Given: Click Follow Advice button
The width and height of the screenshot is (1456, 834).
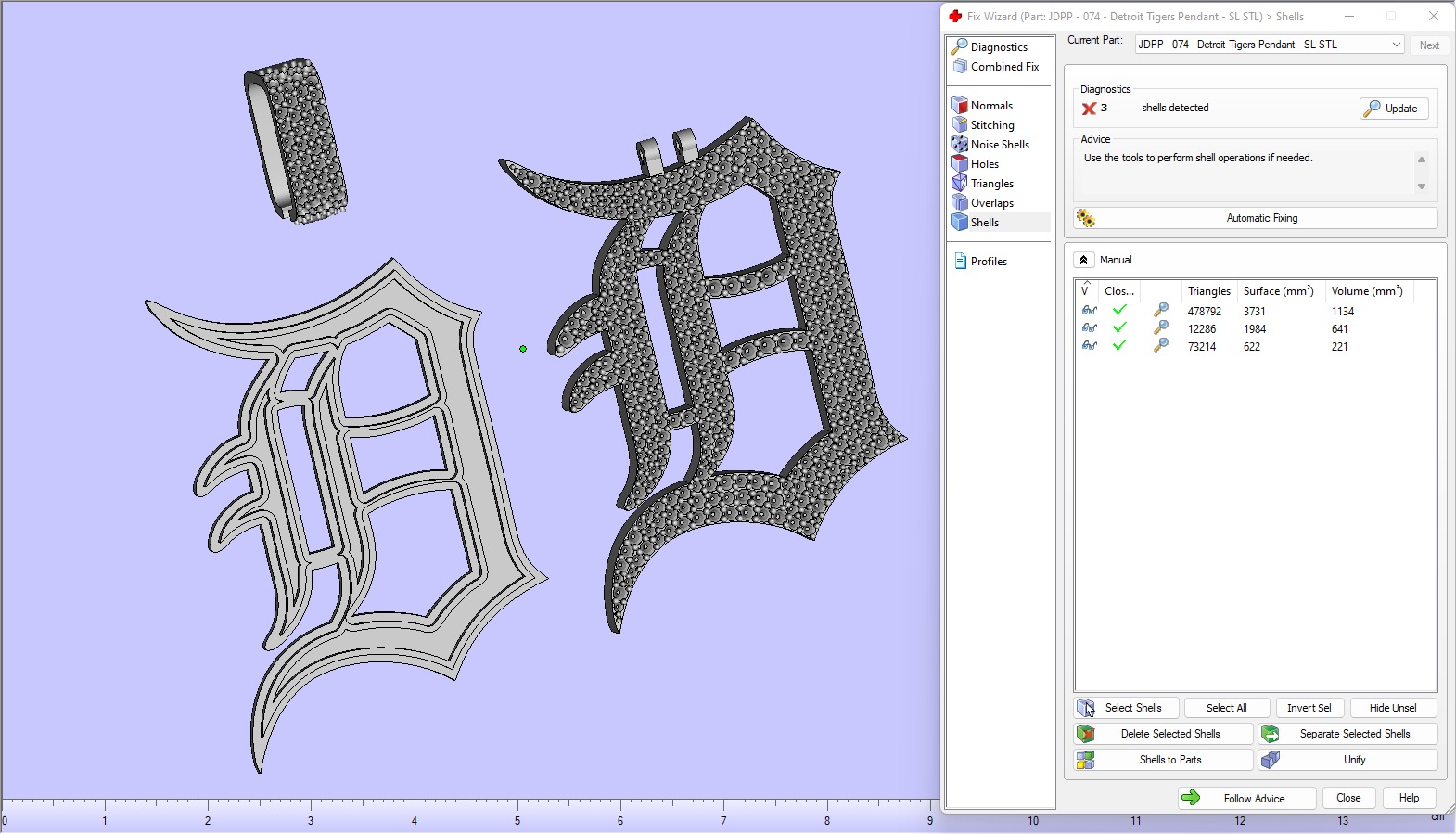Looking at the screenshot, I should 1247,798.
